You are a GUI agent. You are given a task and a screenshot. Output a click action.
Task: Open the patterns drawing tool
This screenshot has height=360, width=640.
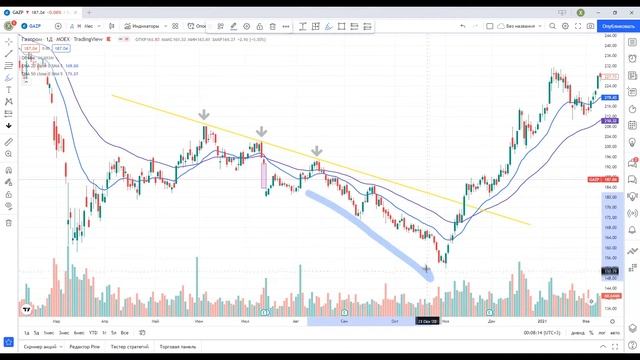coord(9,102)
